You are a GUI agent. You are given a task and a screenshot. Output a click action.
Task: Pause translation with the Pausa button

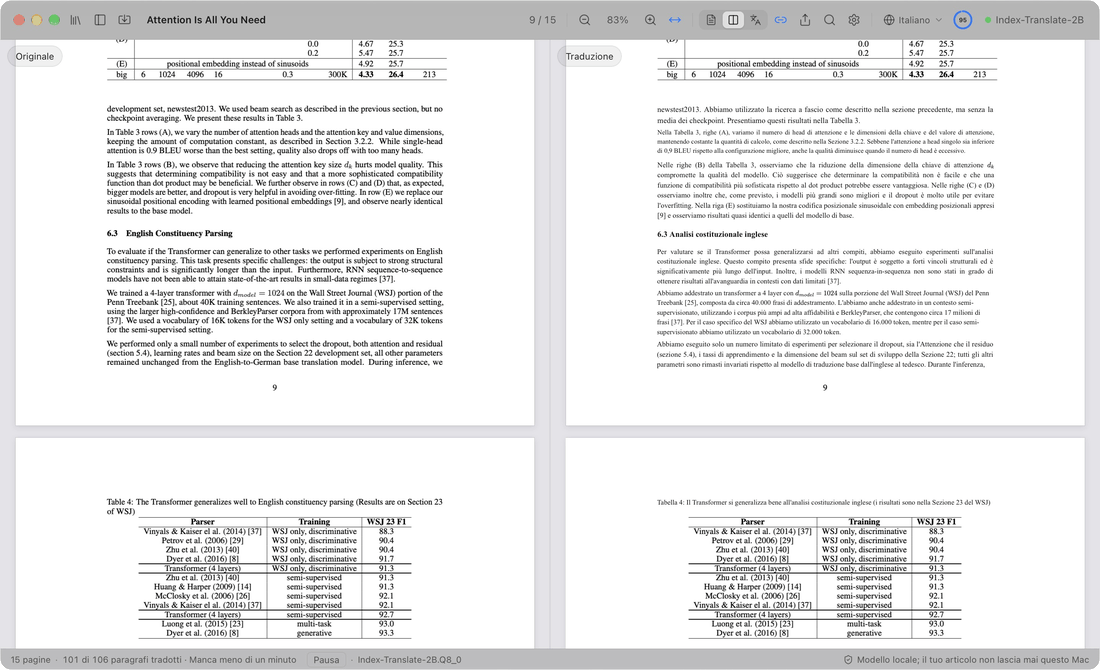[326, 659]
